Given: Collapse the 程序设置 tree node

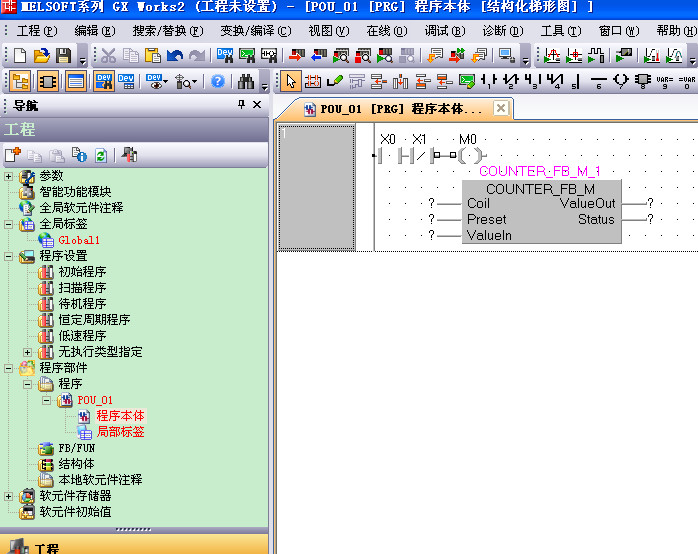Looking at the screenshot, I should point(9,256).
